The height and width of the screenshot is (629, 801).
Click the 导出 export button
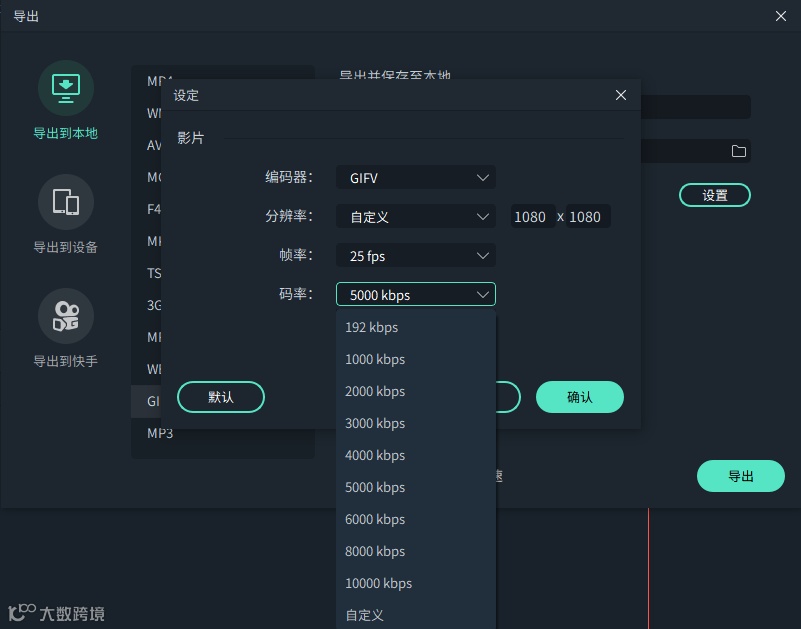coord(740,476)
